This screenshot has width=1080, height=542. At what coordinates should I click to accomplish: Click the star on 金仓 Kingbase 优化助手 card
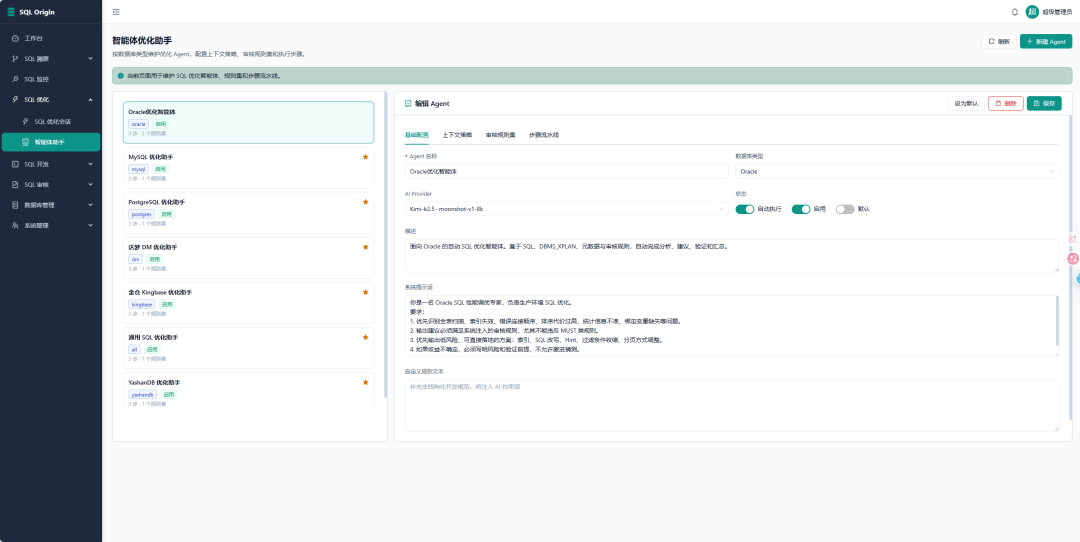[366, 292]
